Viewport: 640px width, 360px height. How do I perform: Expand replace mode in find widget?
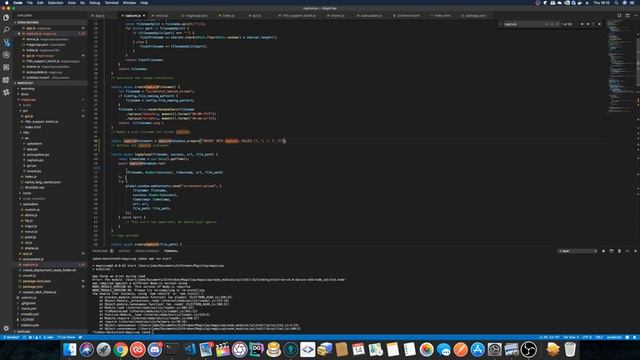(500, 24)
